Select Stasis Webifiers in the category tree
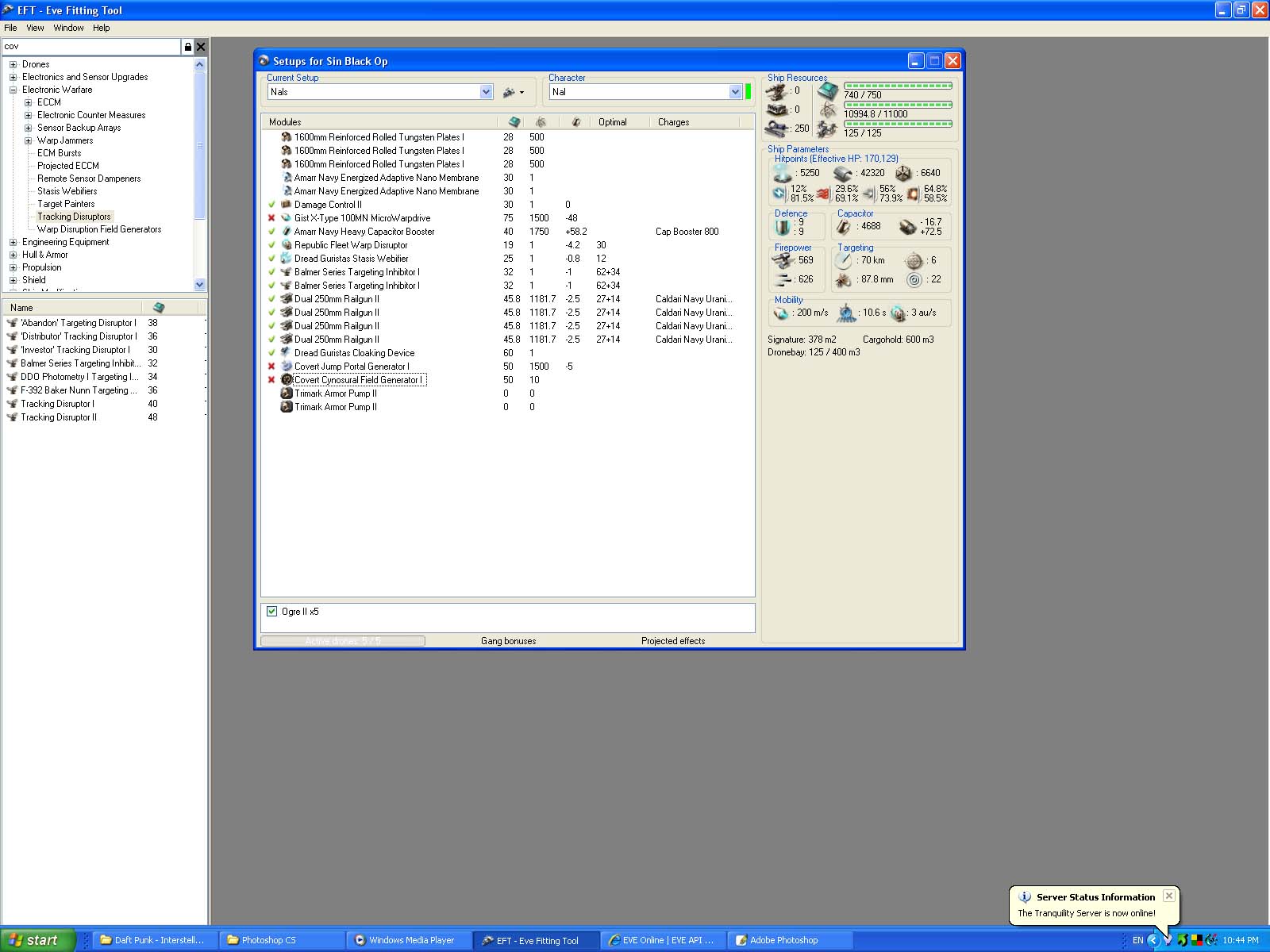Screen dimensions: 1270x952 click(x=67, y=191)
